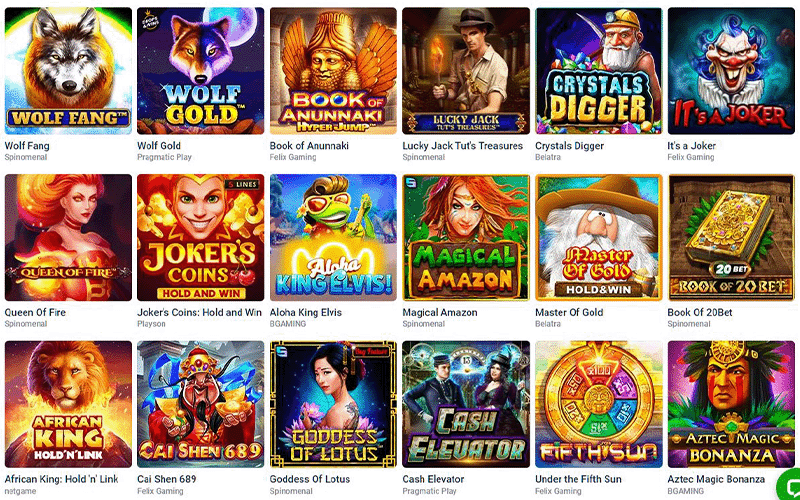800x500 pixels.
Task: Launch the Aloha King Elvis thumbnail
Action: pyautogui.click(x=333, y=238)
